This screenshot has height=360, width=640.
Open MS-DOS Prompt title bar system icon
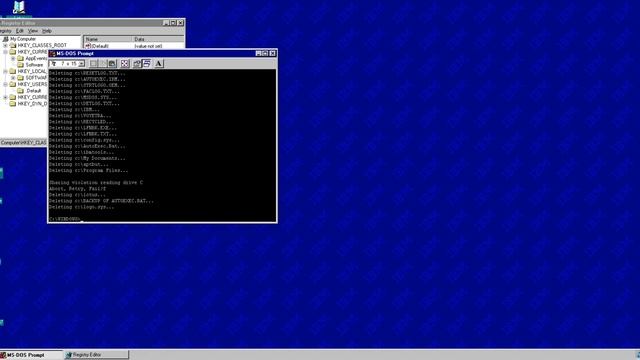click(52, 53)
